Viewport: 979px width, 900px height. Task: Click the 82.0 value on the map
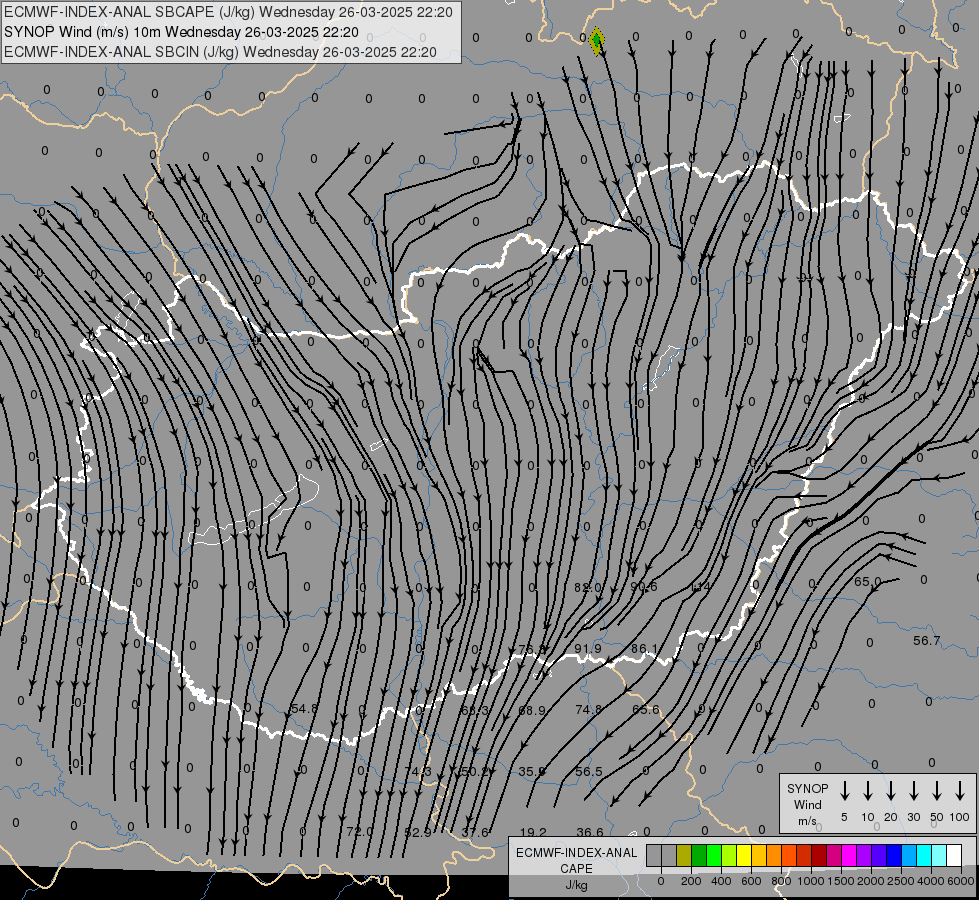click(588, 588)
